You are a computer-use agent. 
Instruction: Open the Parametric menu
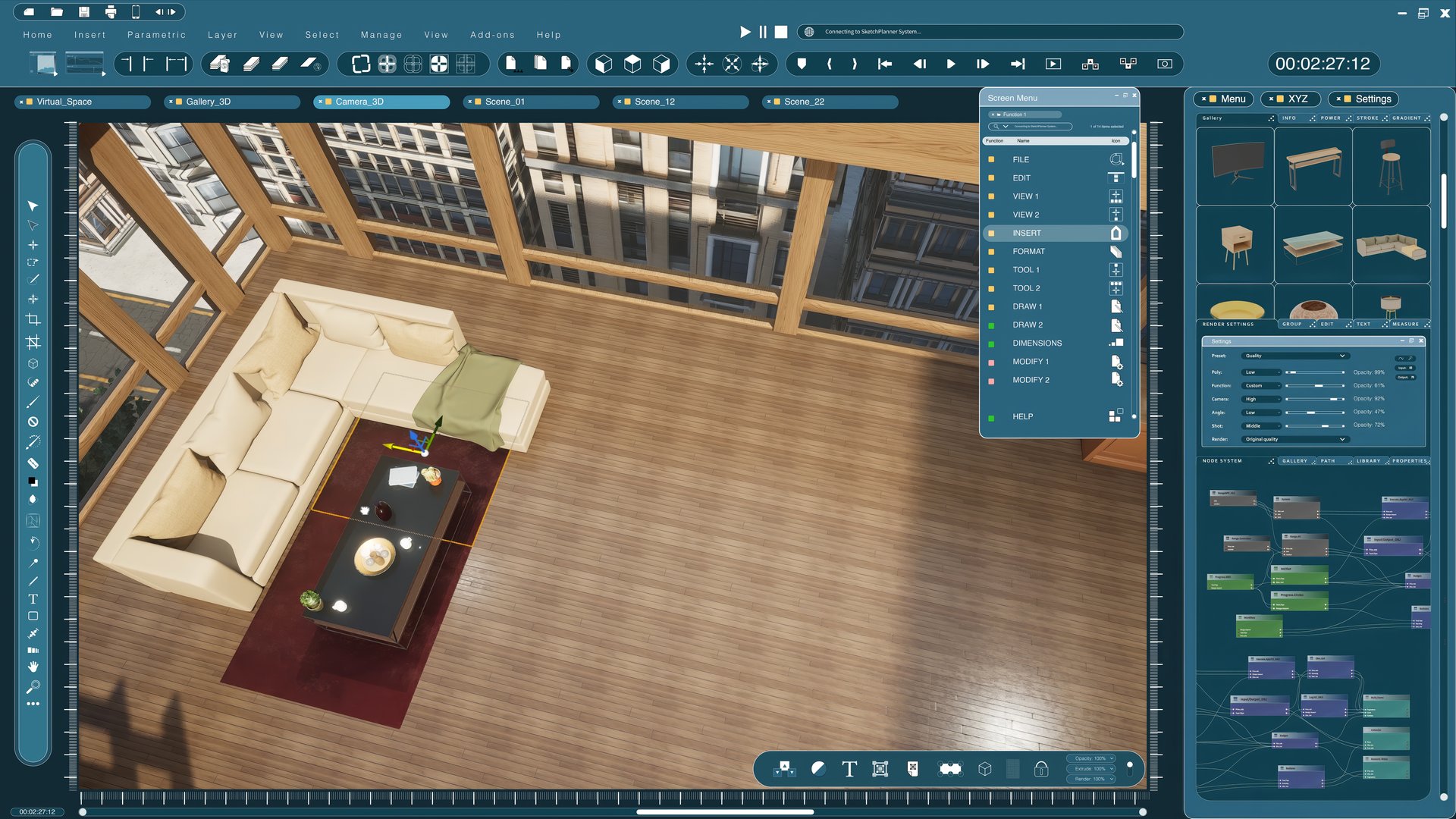pos(156,35)
